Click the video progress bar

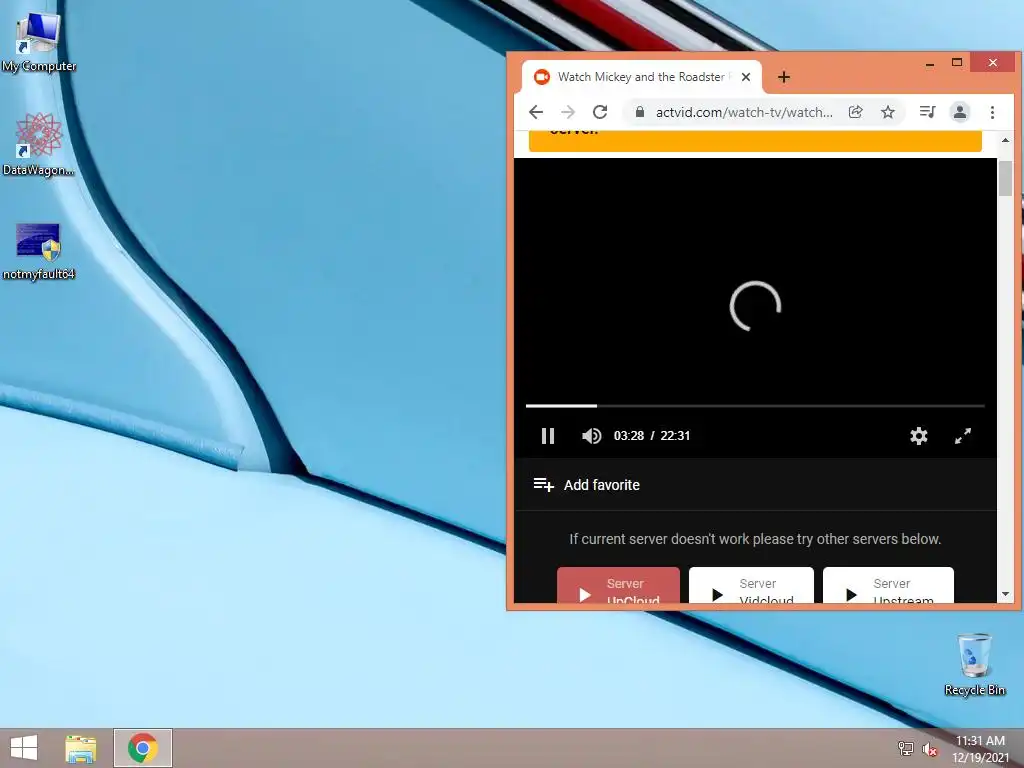click(755, 406)
